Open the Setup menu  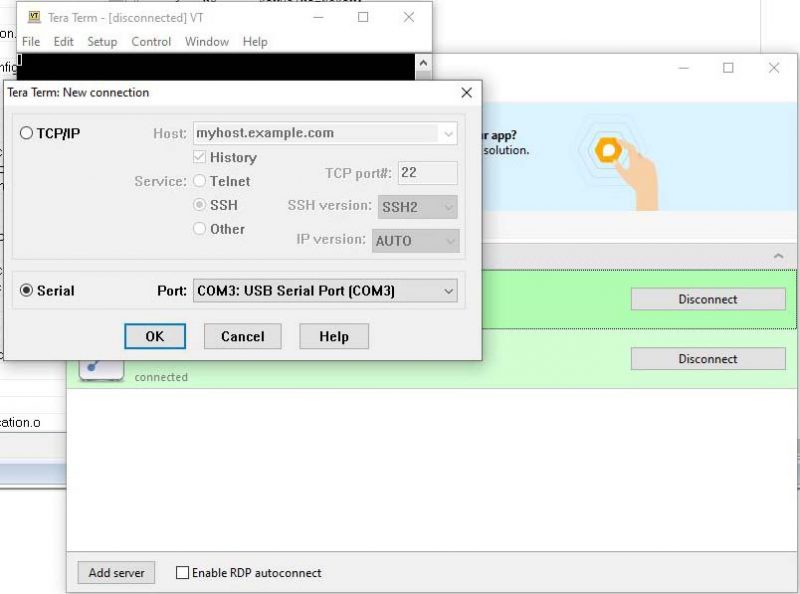pos(102,42)
